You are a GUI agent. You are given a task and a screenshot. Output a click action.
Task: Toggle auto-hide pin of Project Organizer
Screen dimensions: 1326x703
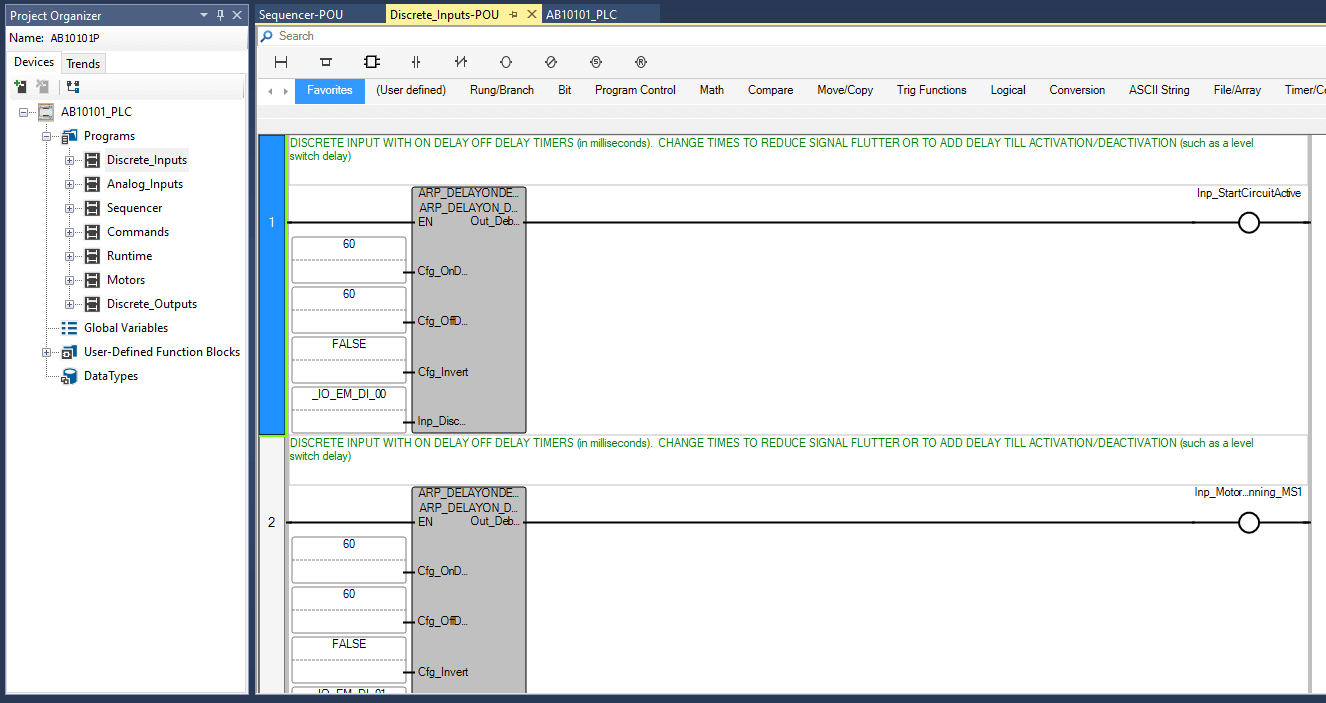220,15
